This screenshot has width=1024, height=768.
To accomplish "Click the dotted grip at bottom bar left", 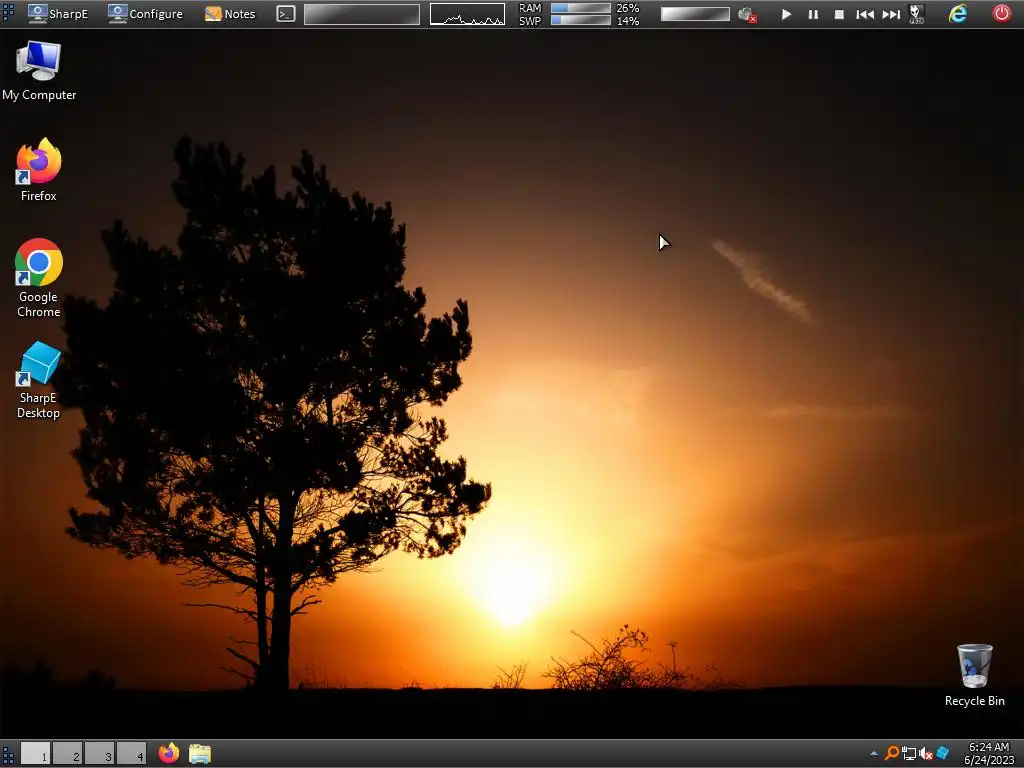I will [8, 754].
